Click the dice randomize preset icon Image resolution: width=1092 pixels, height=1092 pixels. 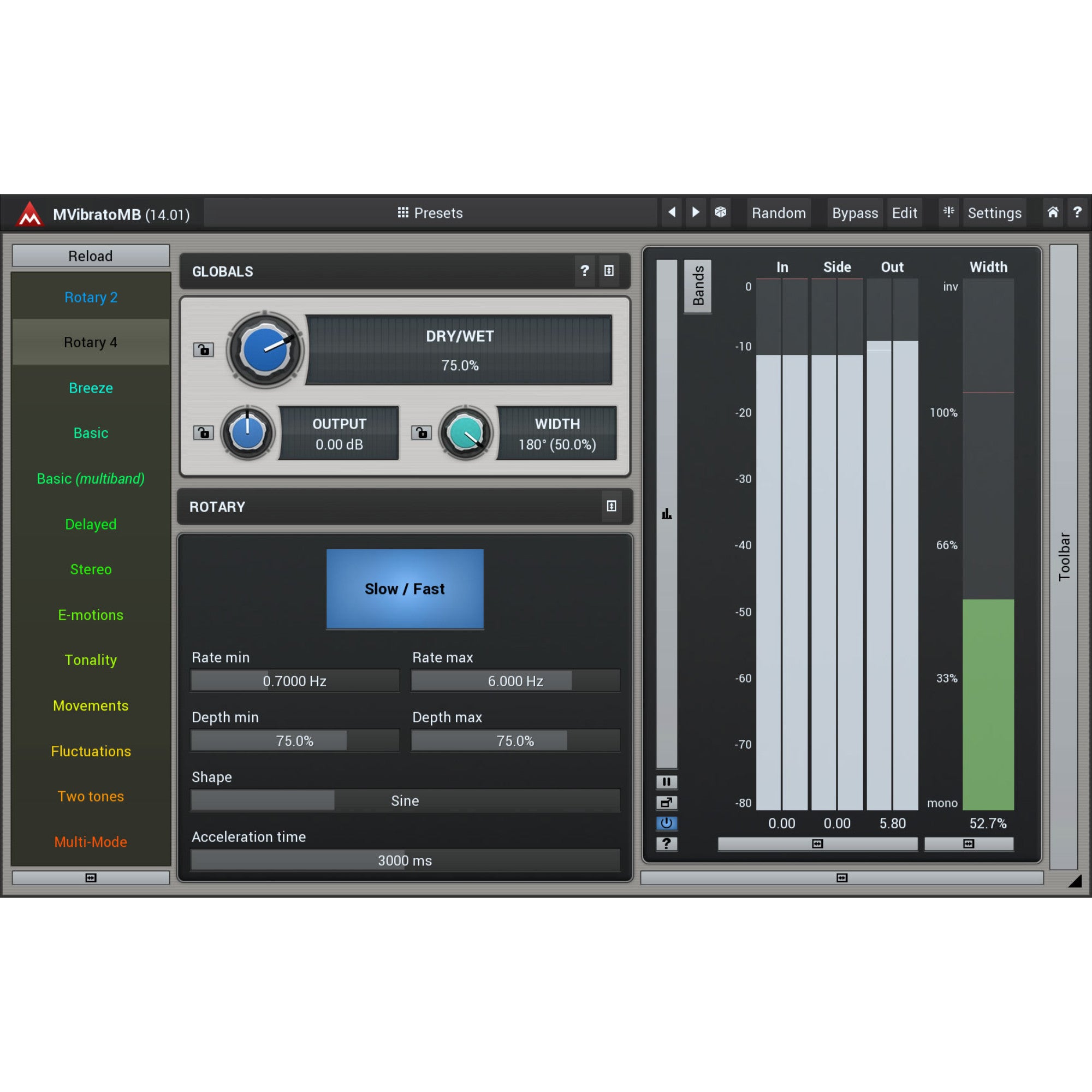pos(721,212)
